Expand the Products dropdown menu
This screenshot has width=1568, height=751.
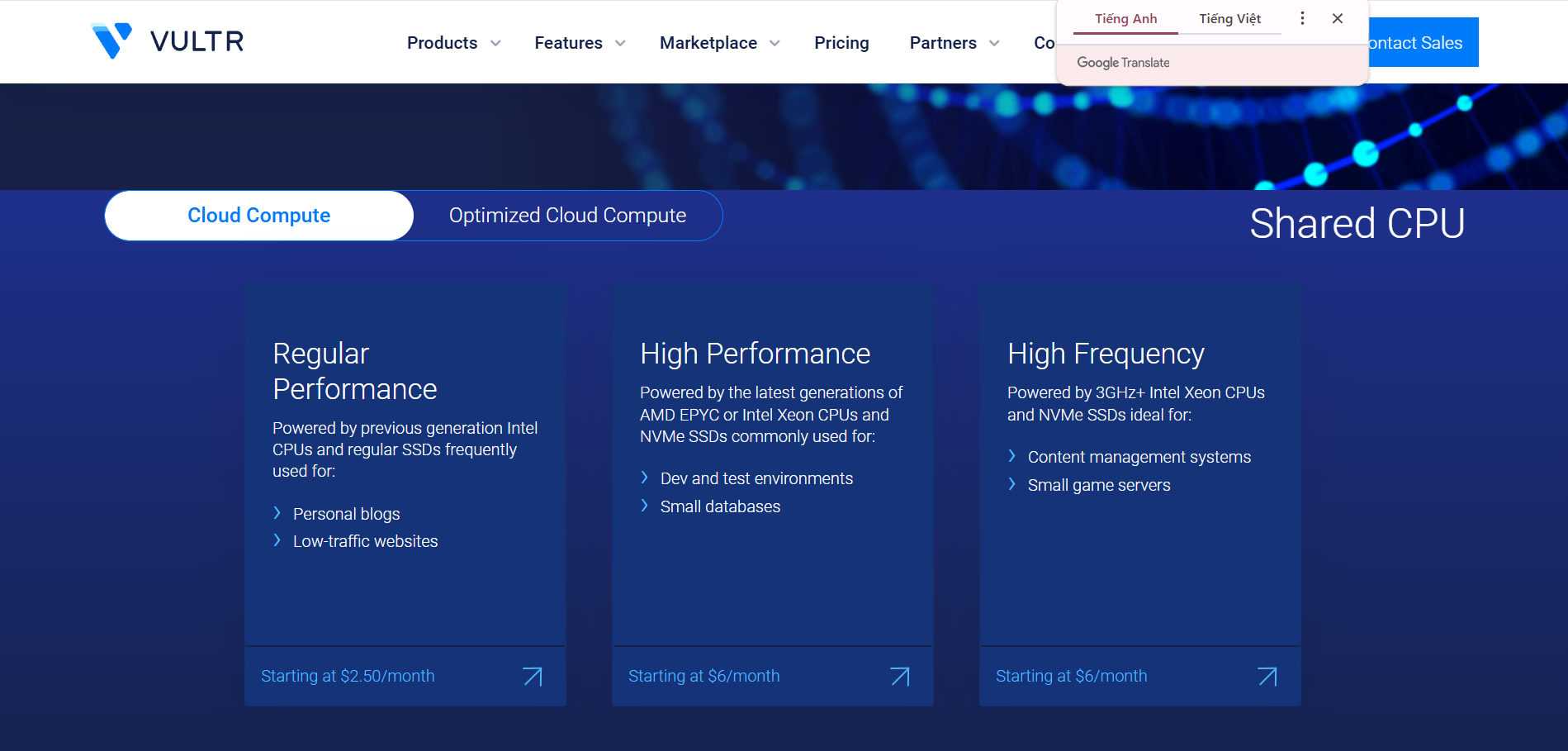(x=453, y=43)
